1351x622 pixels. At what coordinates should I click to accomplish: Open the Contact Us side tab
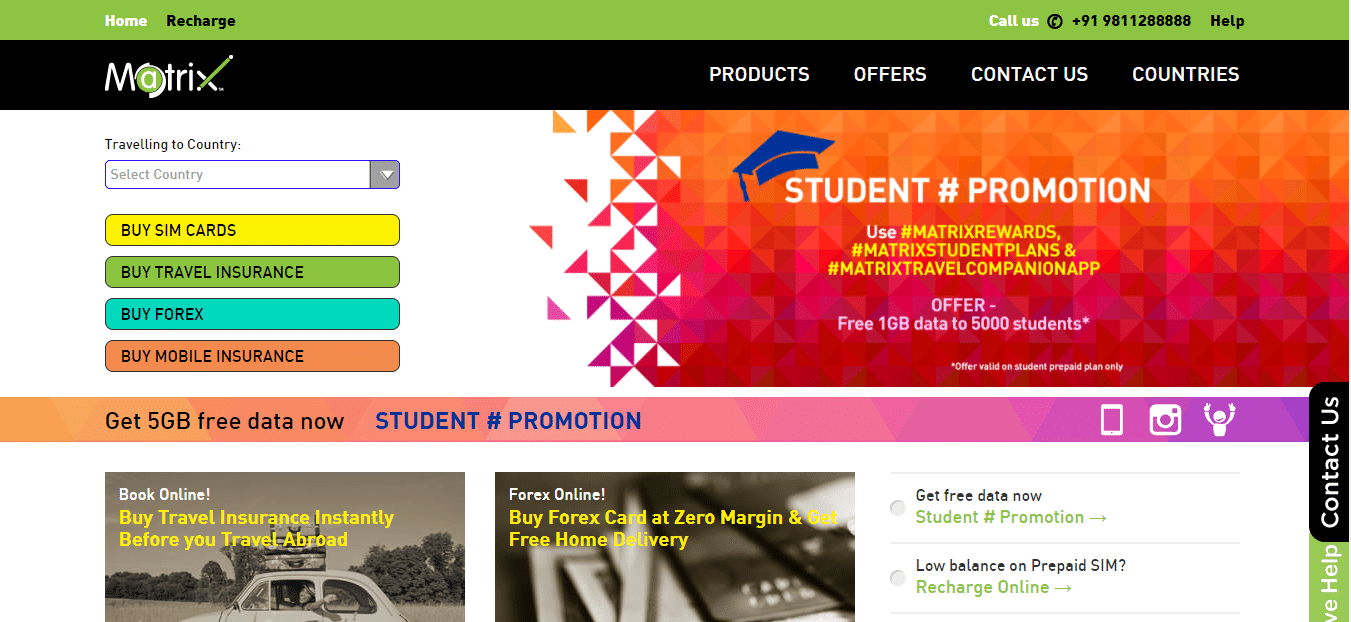[x=1329, y=462]
